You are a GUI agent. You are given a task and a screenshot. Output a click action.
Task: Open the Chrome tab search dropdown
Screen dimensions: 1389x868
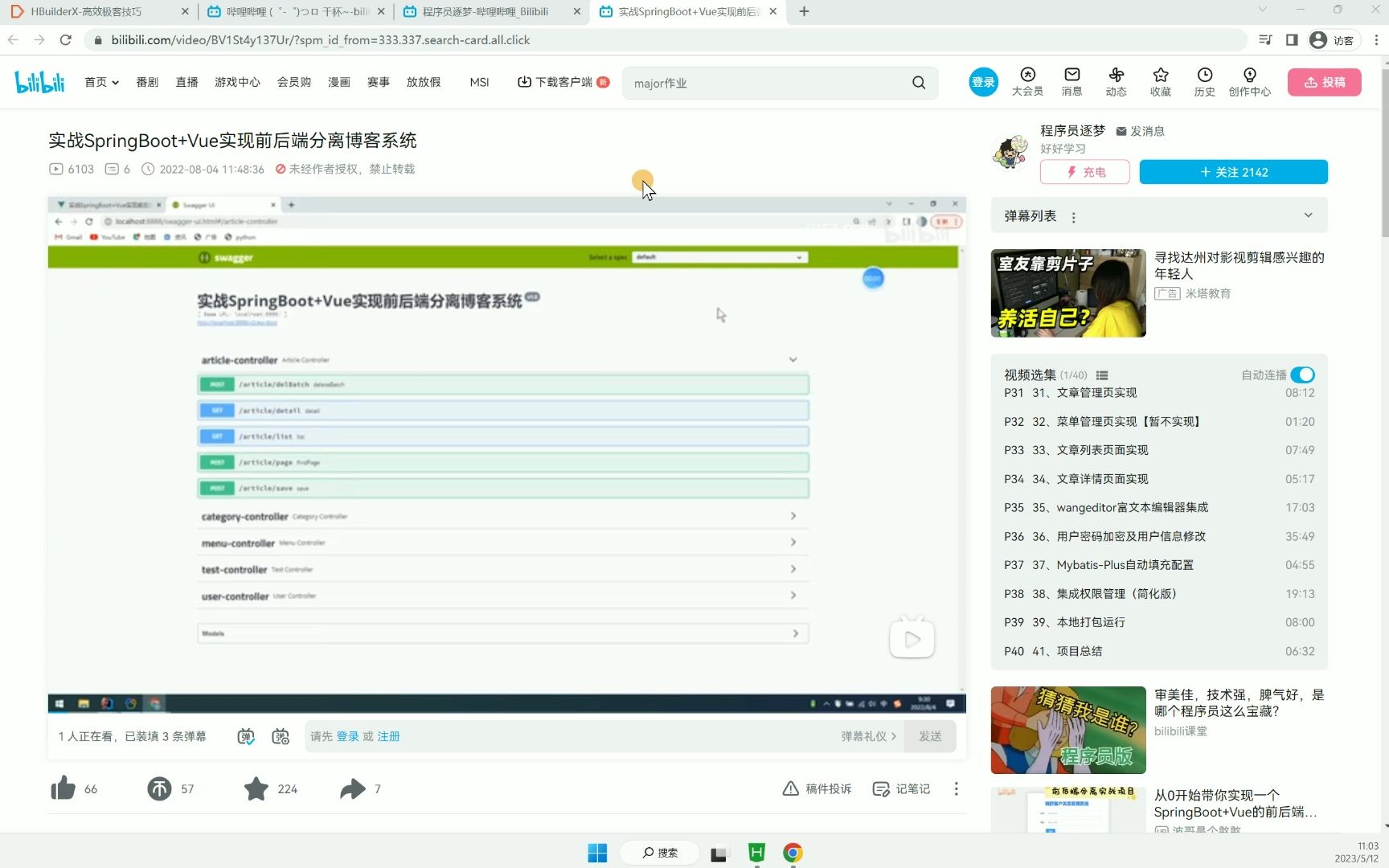click(x=1262, y=10)
